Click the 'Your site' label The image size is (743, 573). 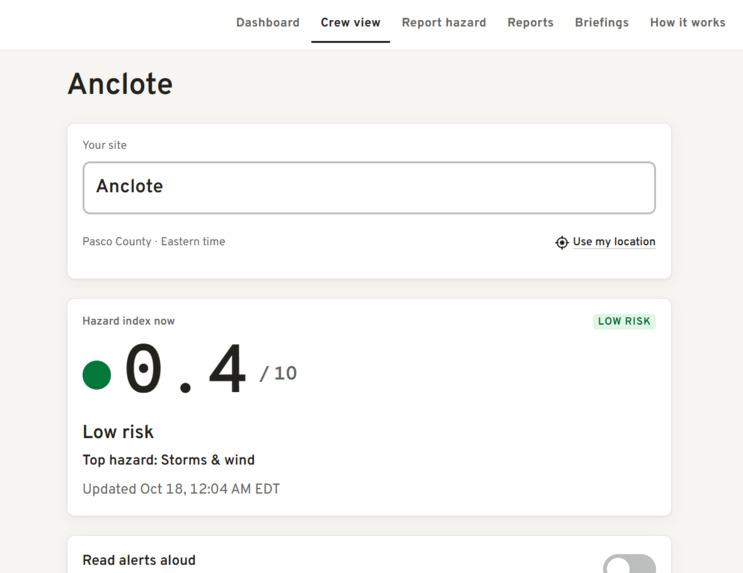coord(104,145)
